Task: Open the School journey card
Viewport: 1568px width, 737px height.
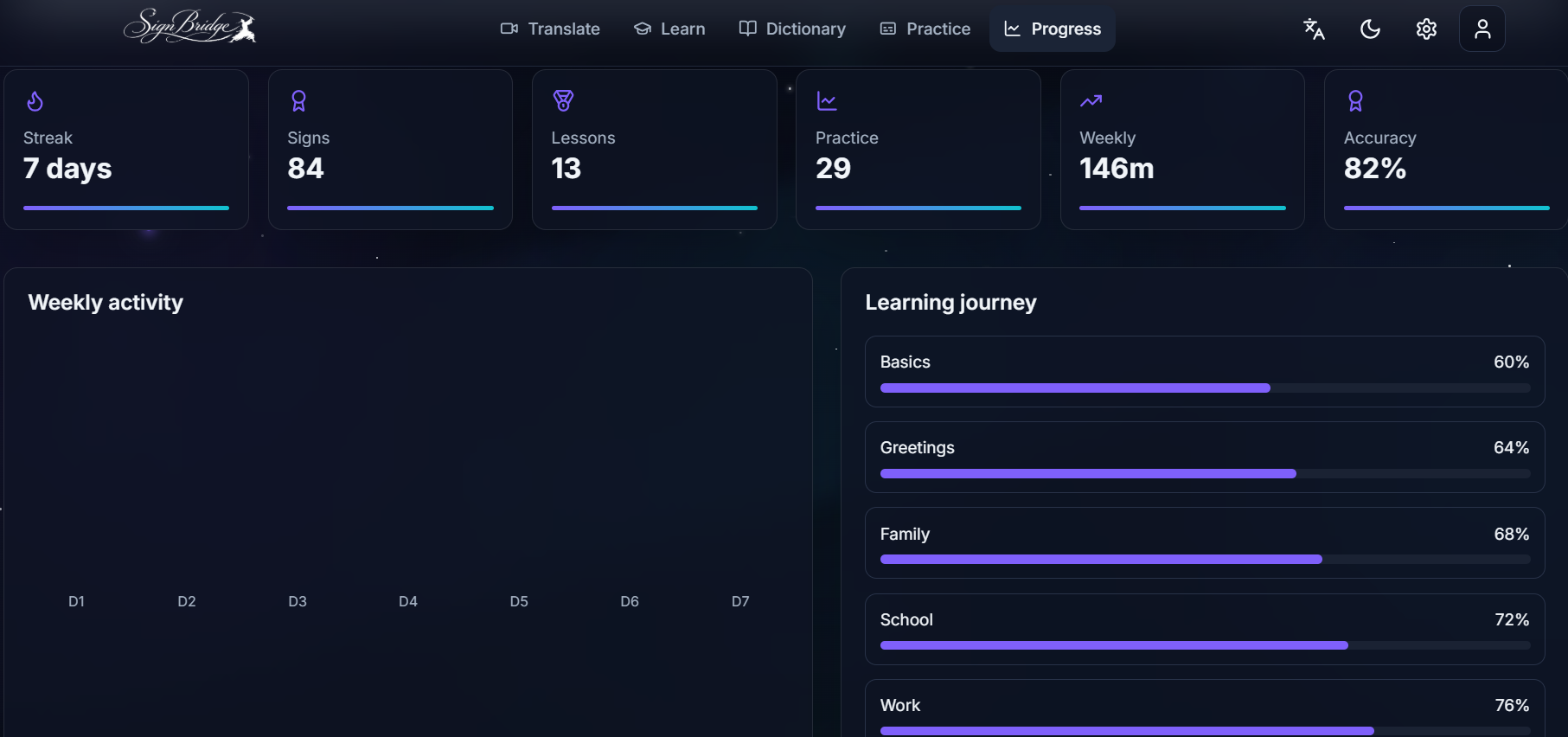Action: coord(1205,630)
